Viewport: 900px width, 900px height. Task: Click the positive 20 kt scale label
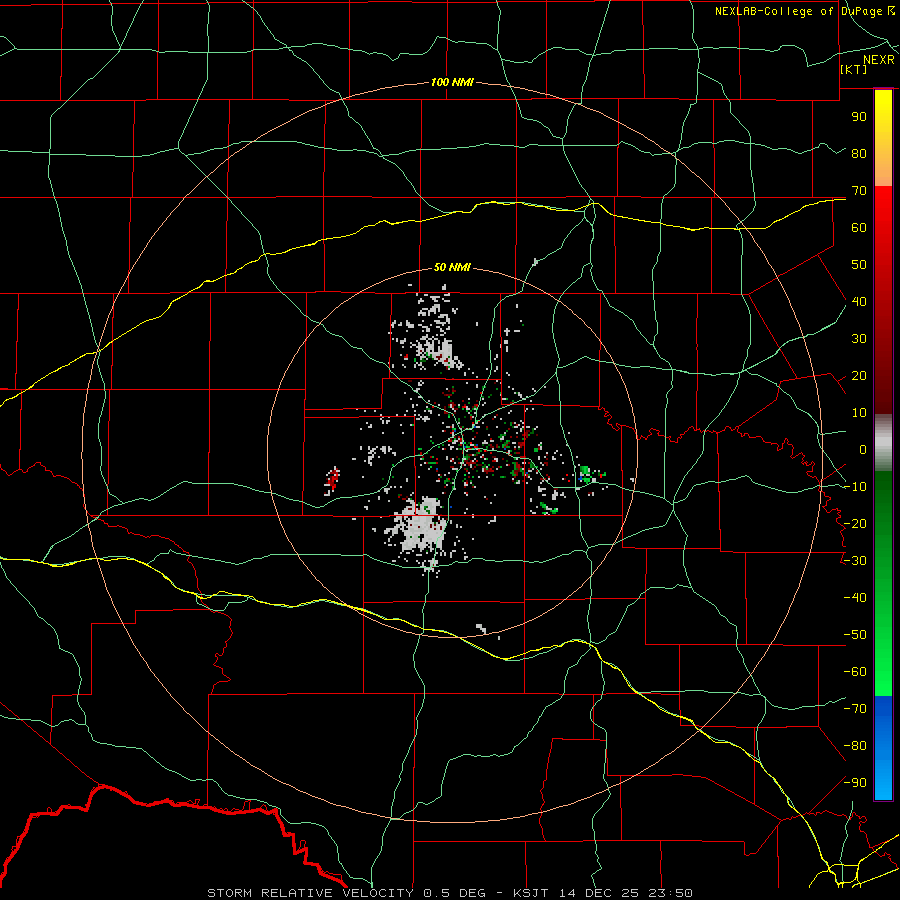tap(859, 376)
